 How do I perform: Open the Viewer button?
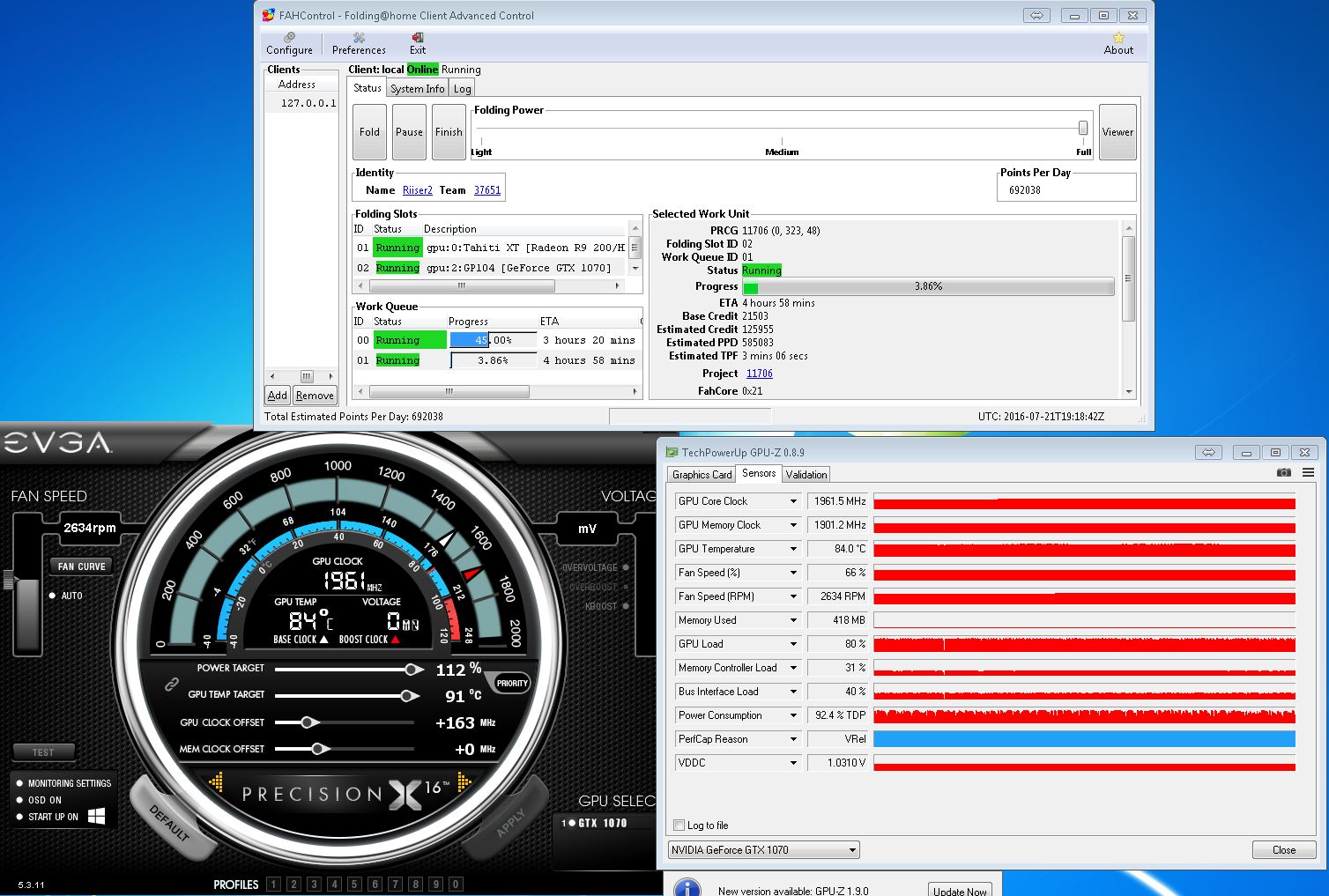[1117, 132]
